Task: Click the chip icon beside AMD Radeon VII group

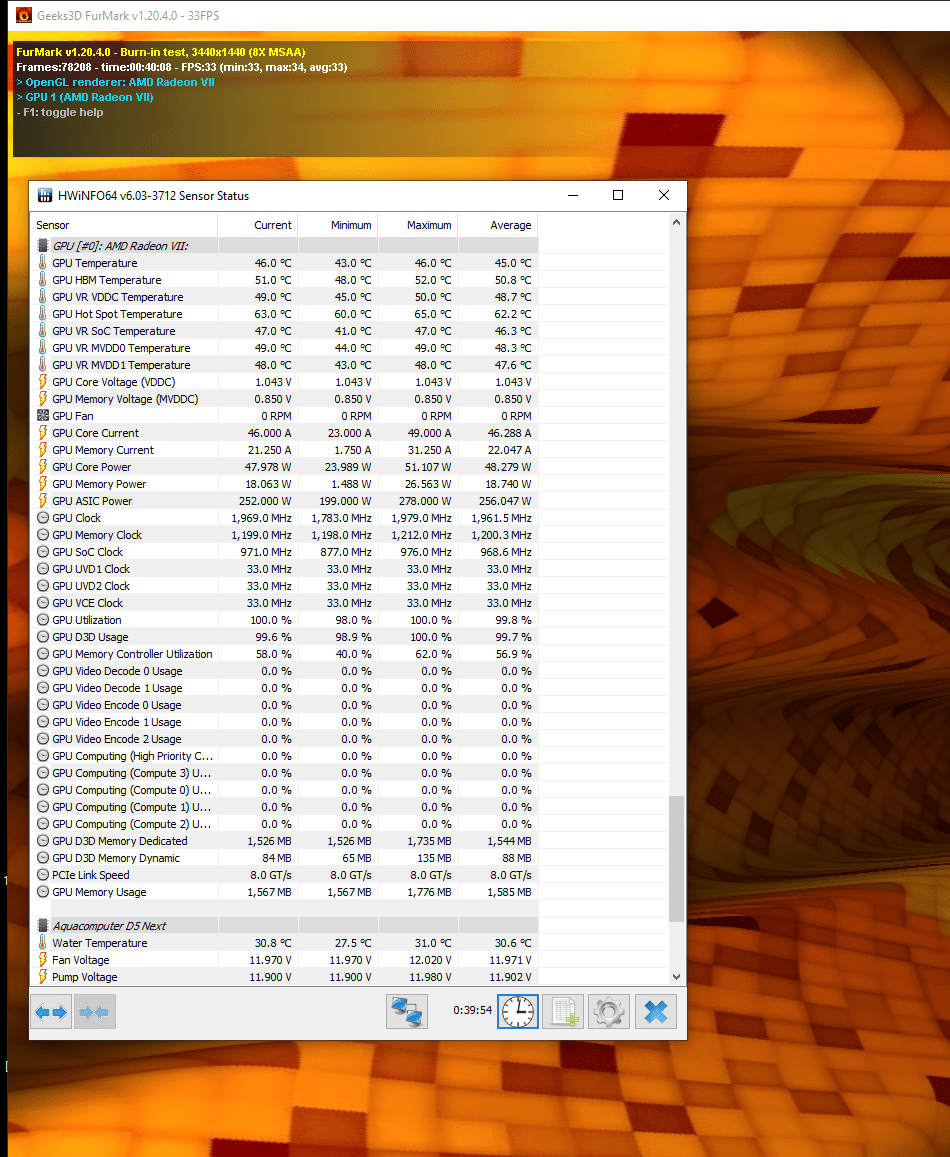Action: pyautogui.click(x=43, y=245)
